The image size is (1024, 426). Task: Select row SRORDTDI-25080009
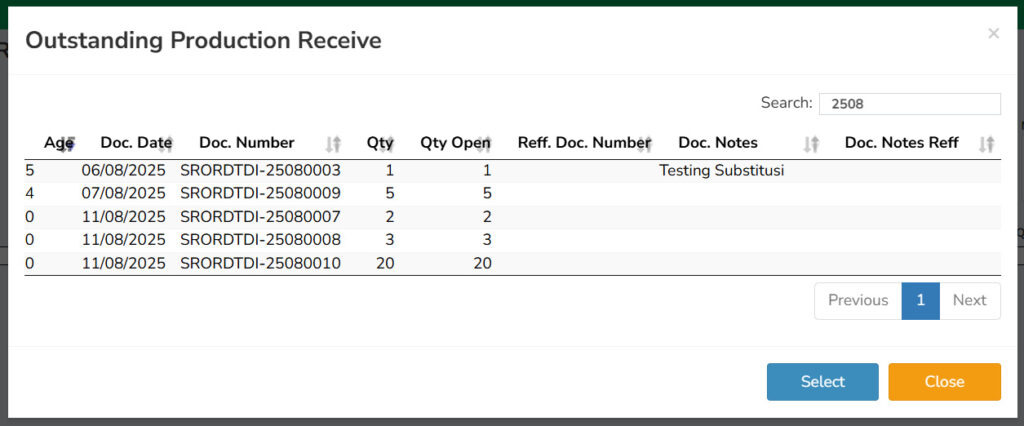(513, 194)
